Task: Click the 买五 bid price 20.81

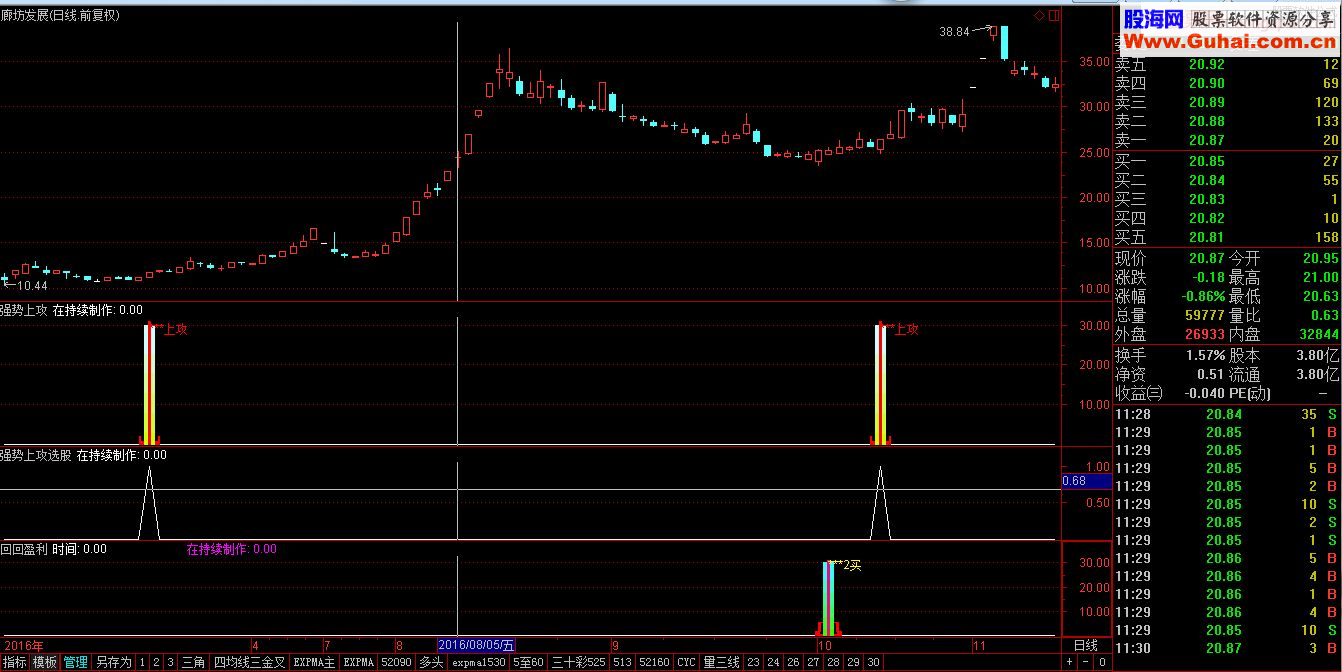Action: (1205, 237)
